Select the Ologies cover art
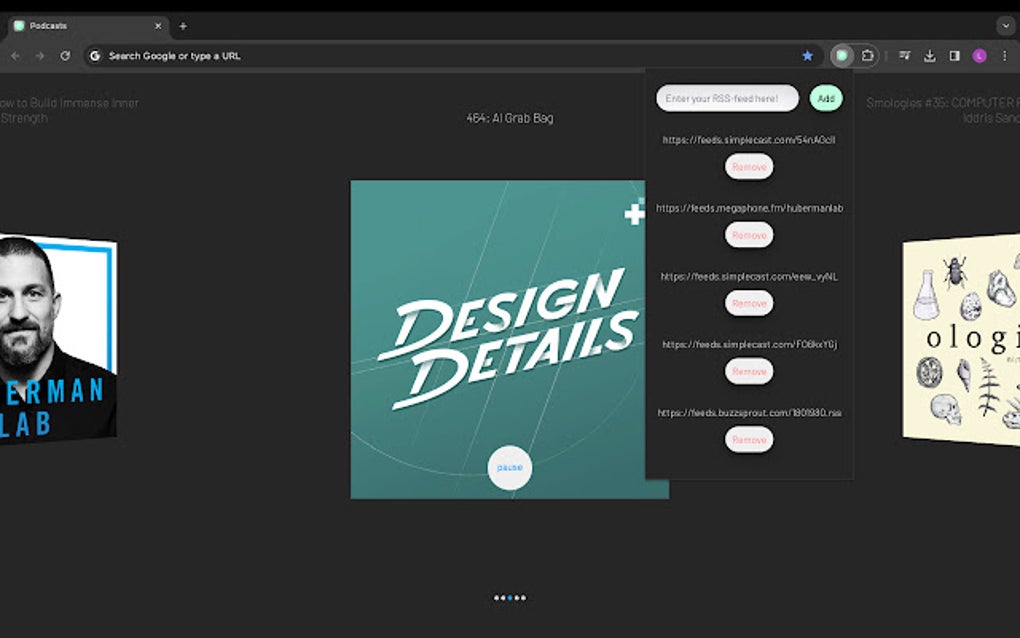Viewport: 1020px width, 638px height. click(x=961, y=339)
